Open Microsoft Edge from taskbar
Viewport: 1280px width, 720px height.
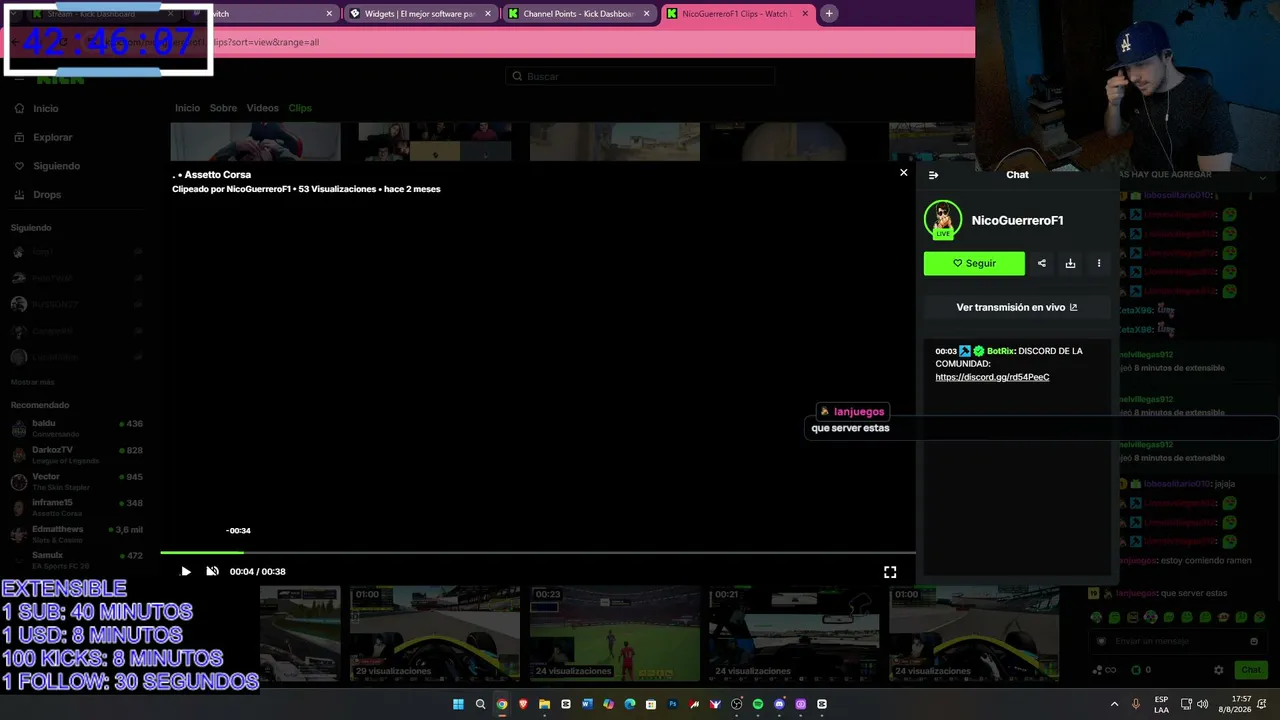point(630,704)
